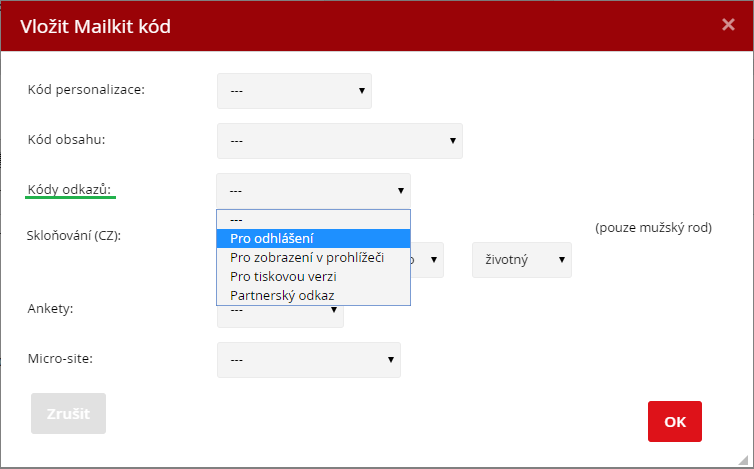Click the 'Micro-site:' label
754x469 pixels.
click(60, 358)
